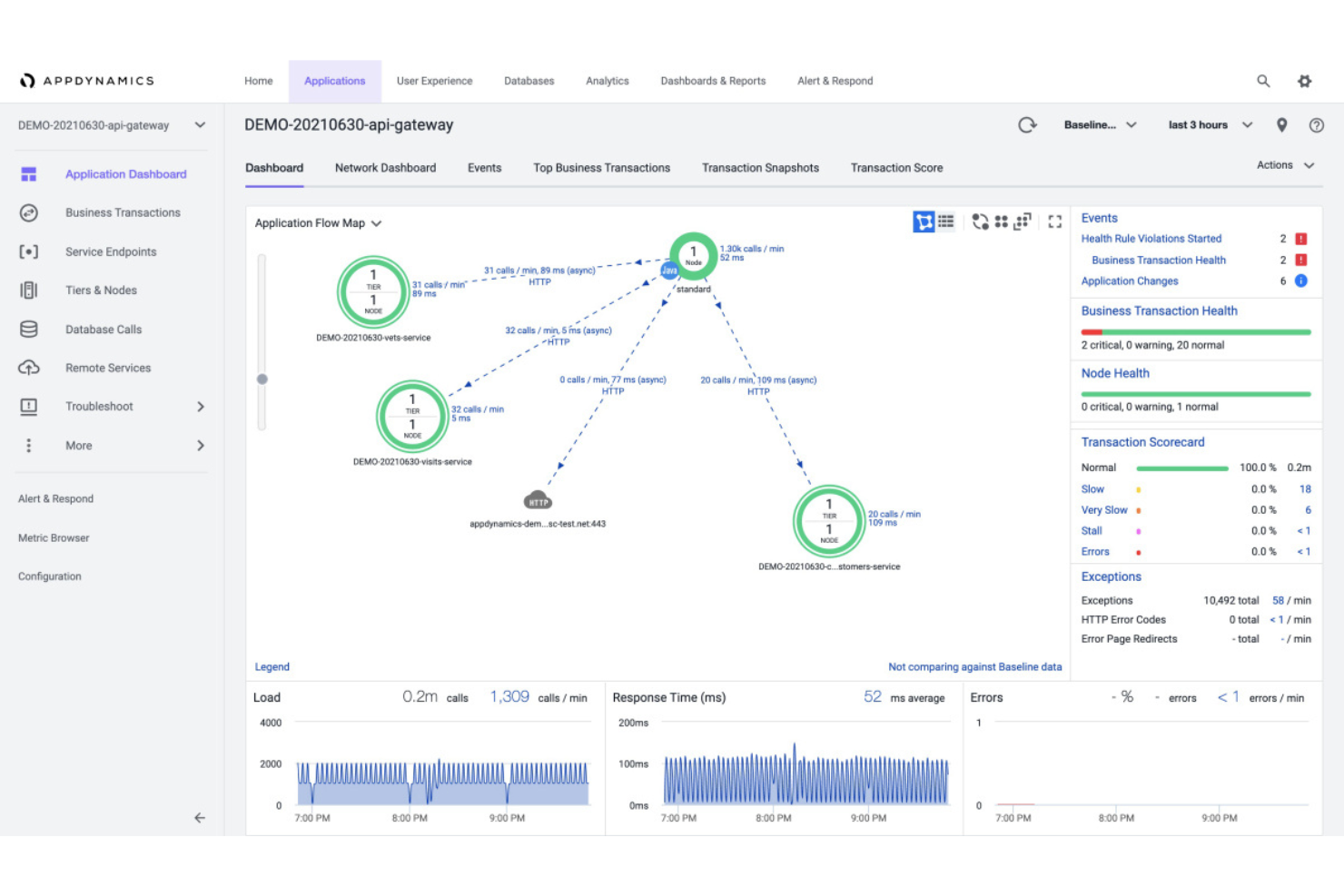Click the Application Dashboard sidebar icon
This screenshot has width=1344, height=896.
coord(29,174)
